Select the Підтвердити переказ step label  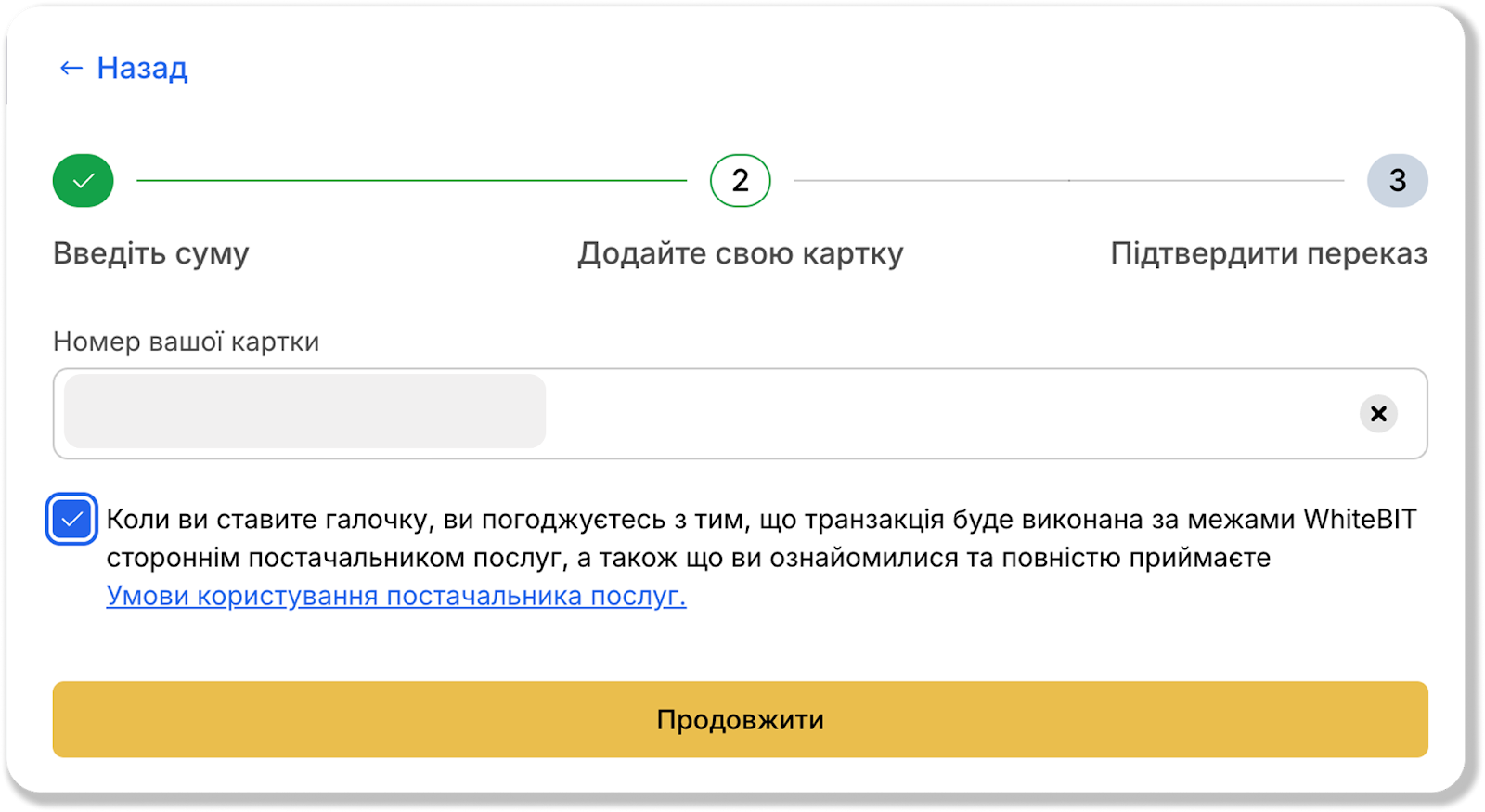1269,253
